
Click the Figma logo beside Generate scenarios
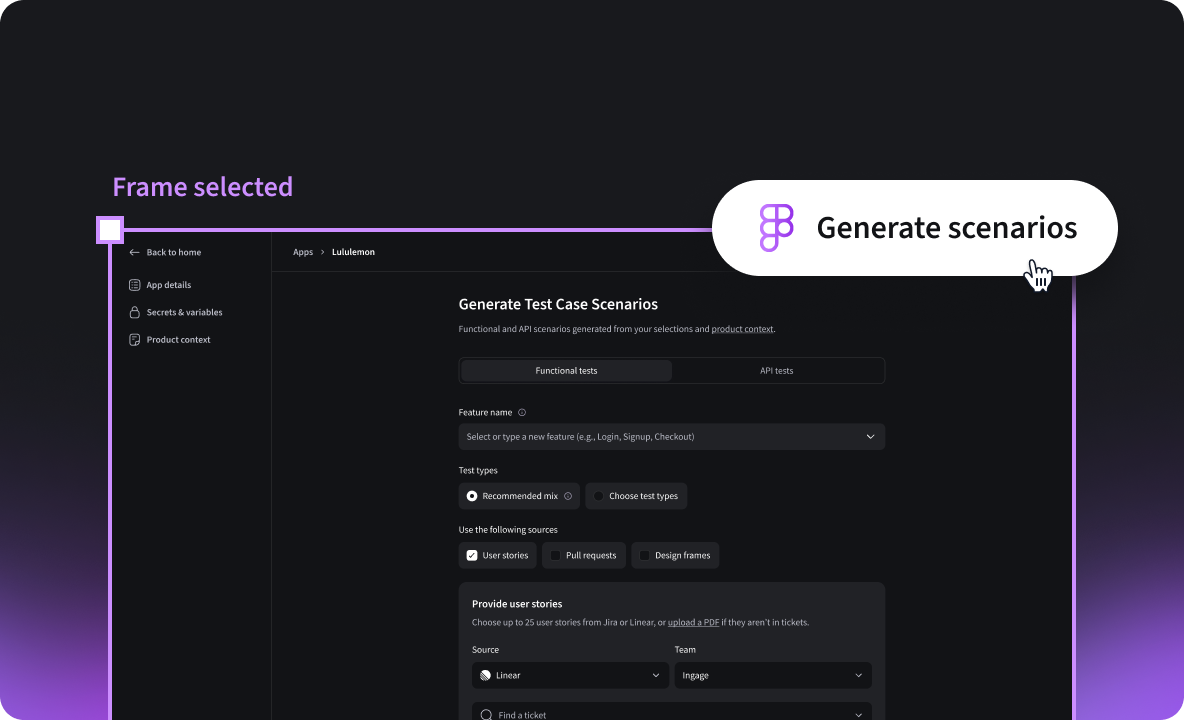775,228
